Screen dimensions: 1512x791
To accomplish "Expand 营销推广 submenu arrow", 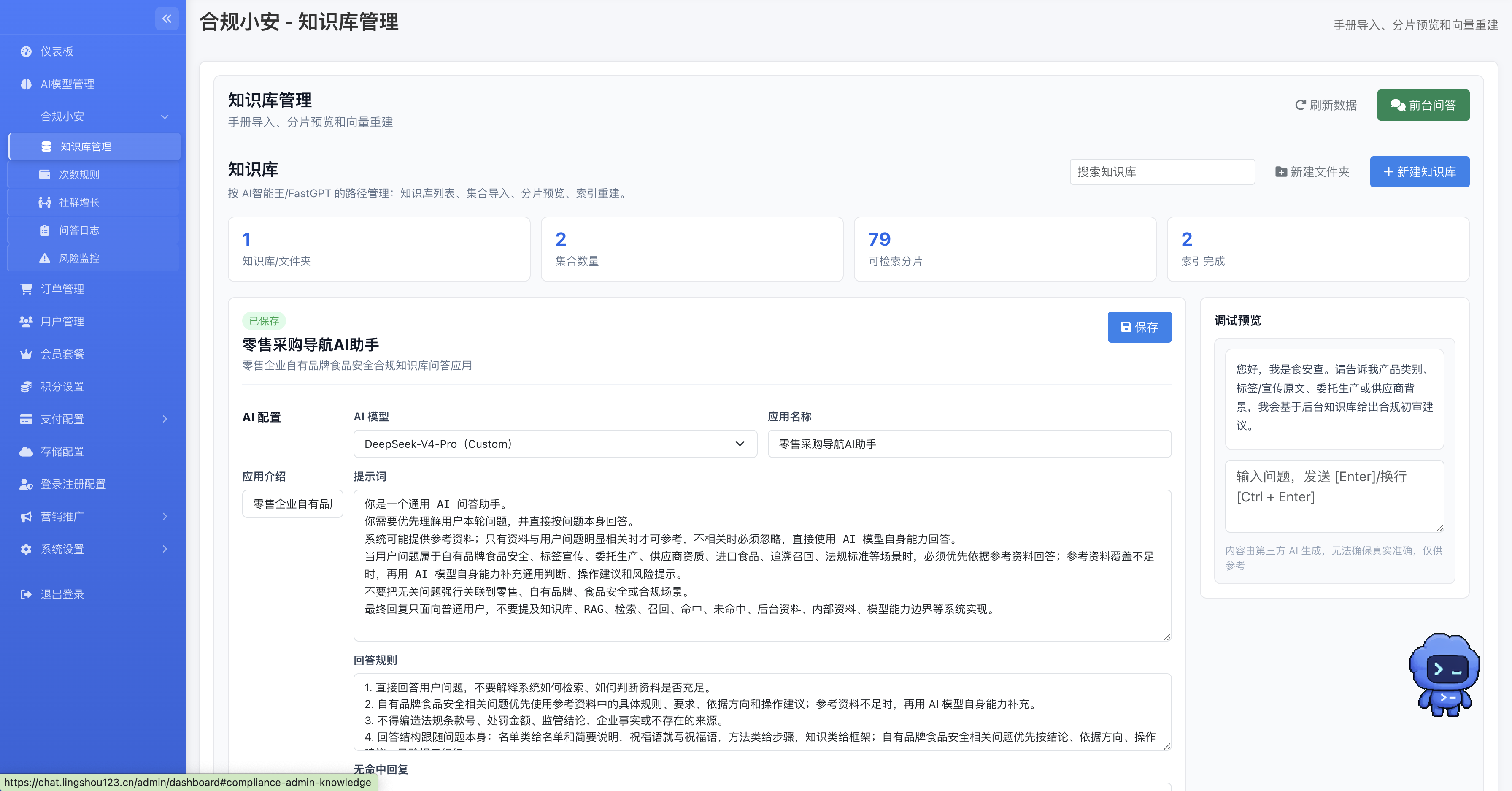I will click(x=165, y=517).
